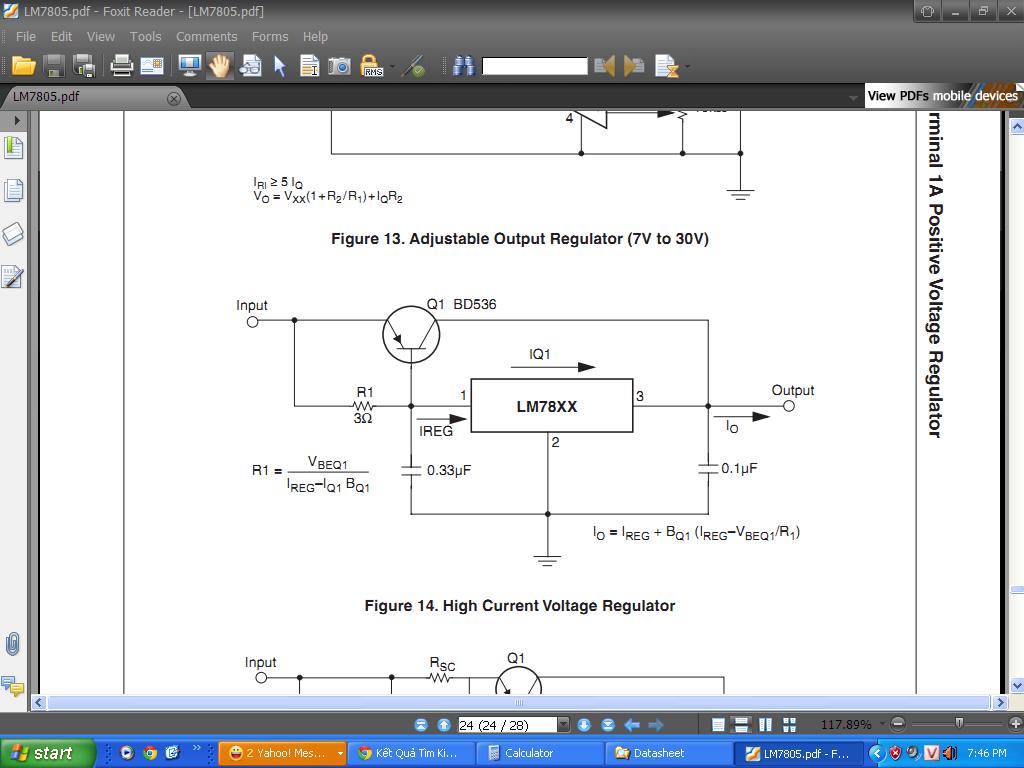The image size is (1024, 768).
Task: Go to the previous view using the left arrow
Action: coord(632,725)
